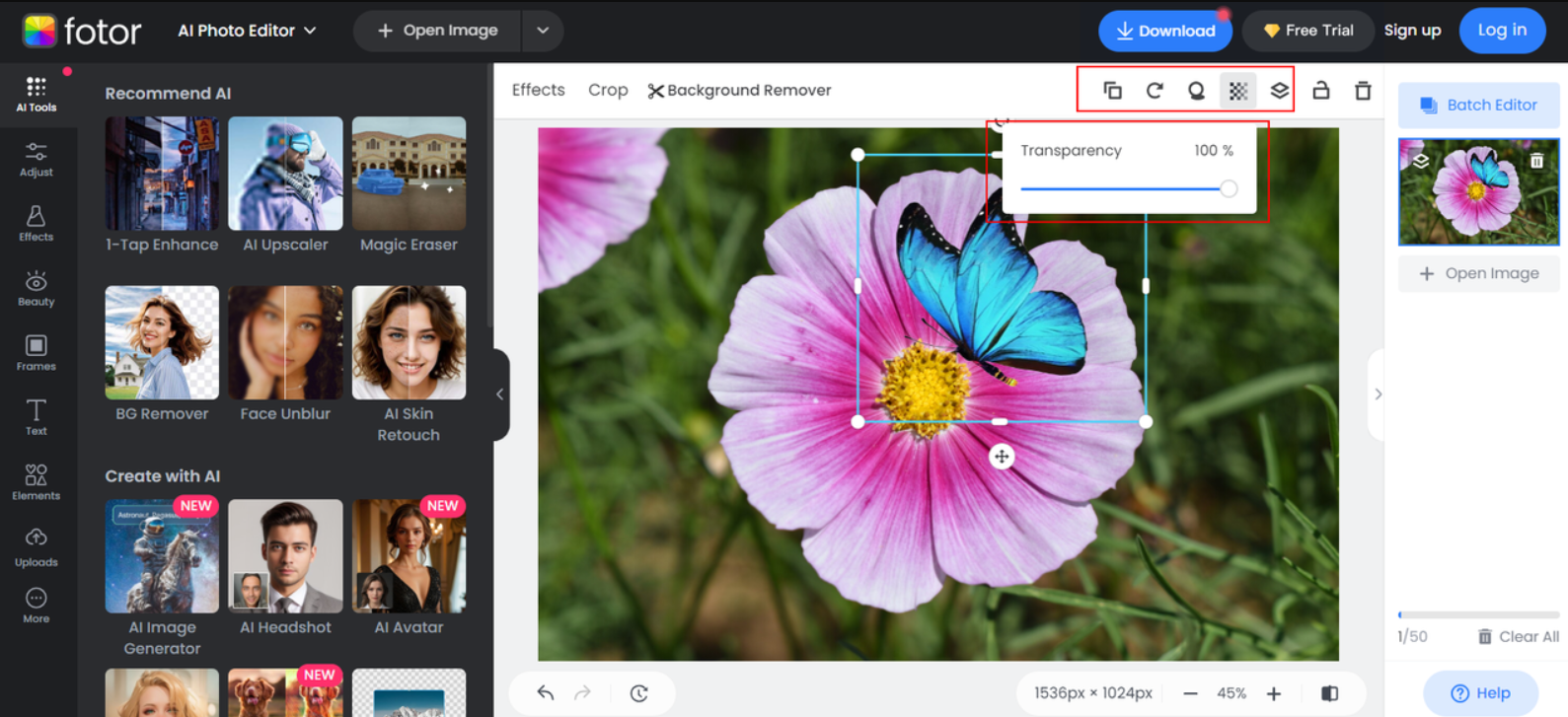Select the Crop option
Viewport: 1568px width, 717px height.
pos(608,90)
